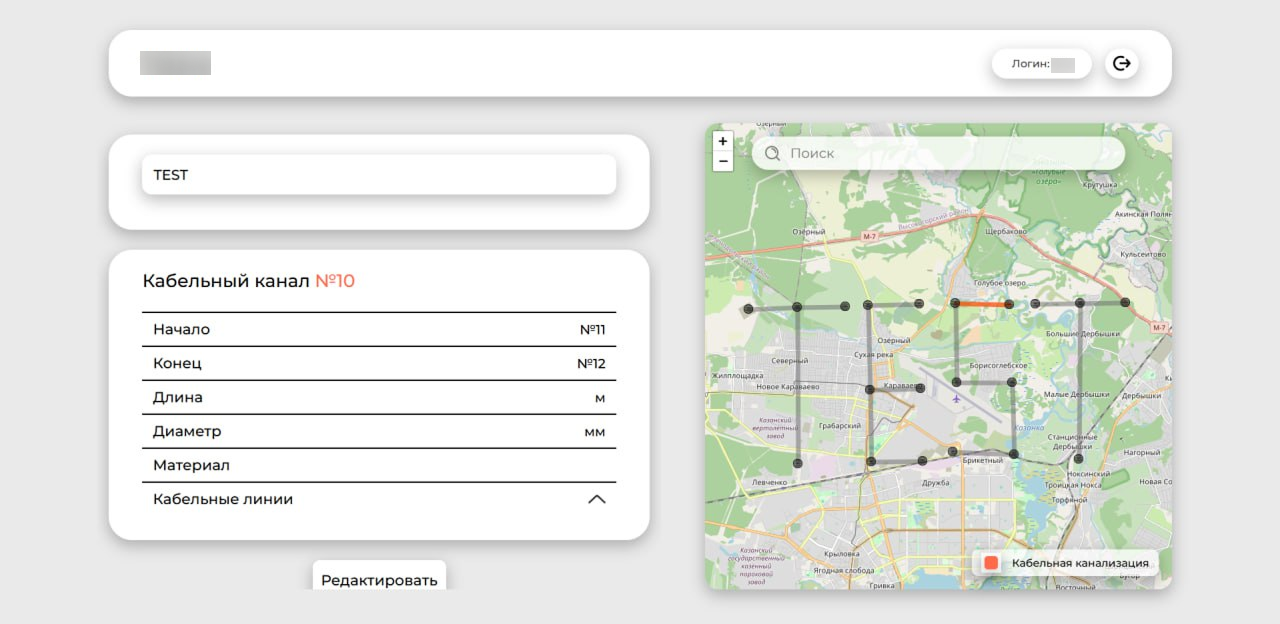Click the Жилплощадка label on the map

[x=736, y=376]
